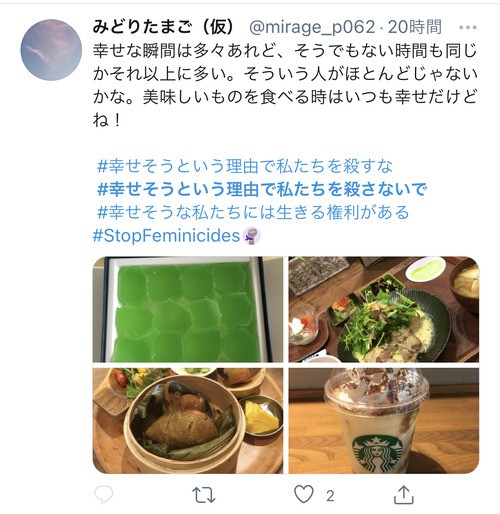Viewport: 500px width, 514px height.
Task: View the bamboo steamer dumpling photo
Action: [x=188, y=420]
